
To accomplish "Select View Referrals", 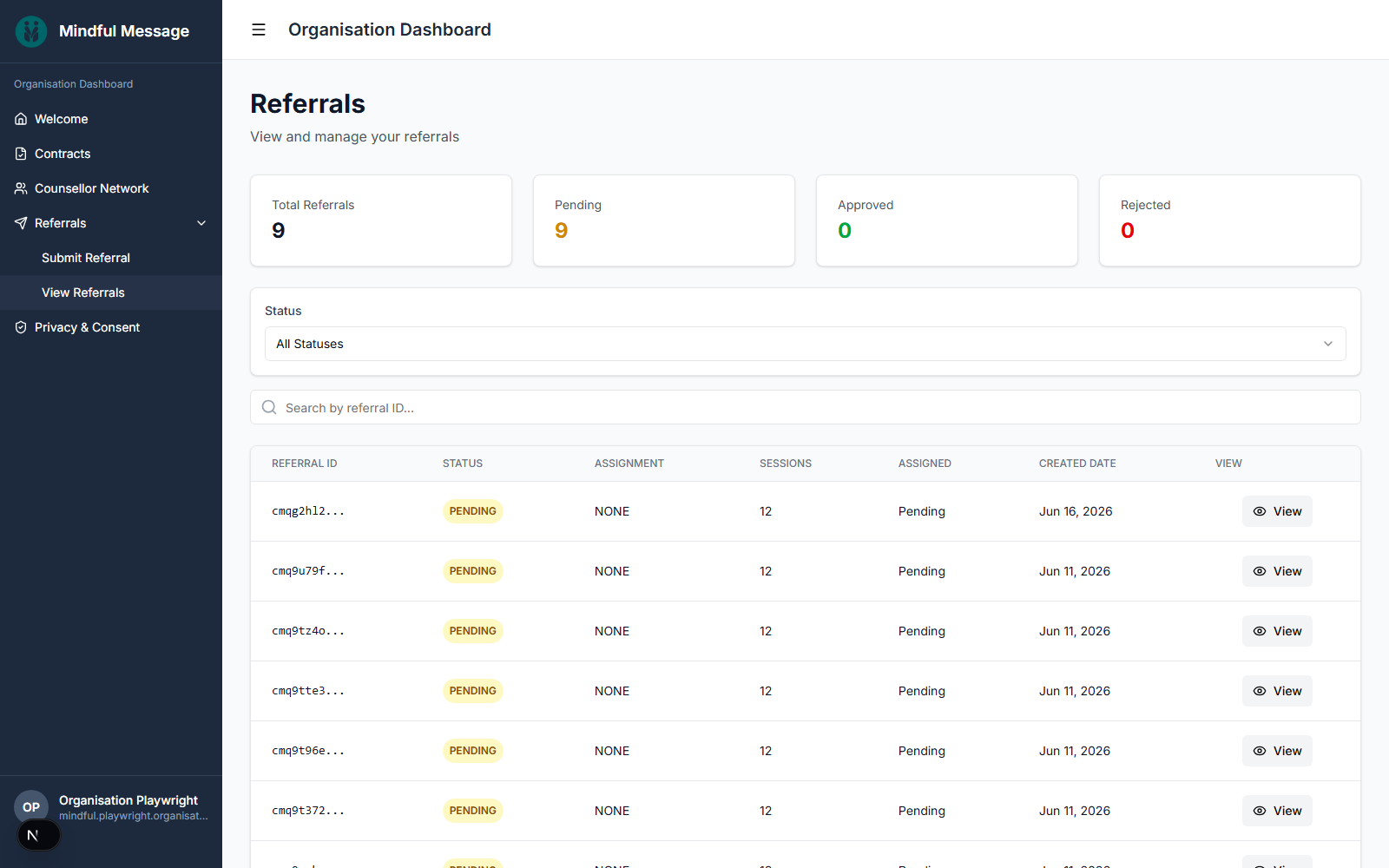I will 111,293.
